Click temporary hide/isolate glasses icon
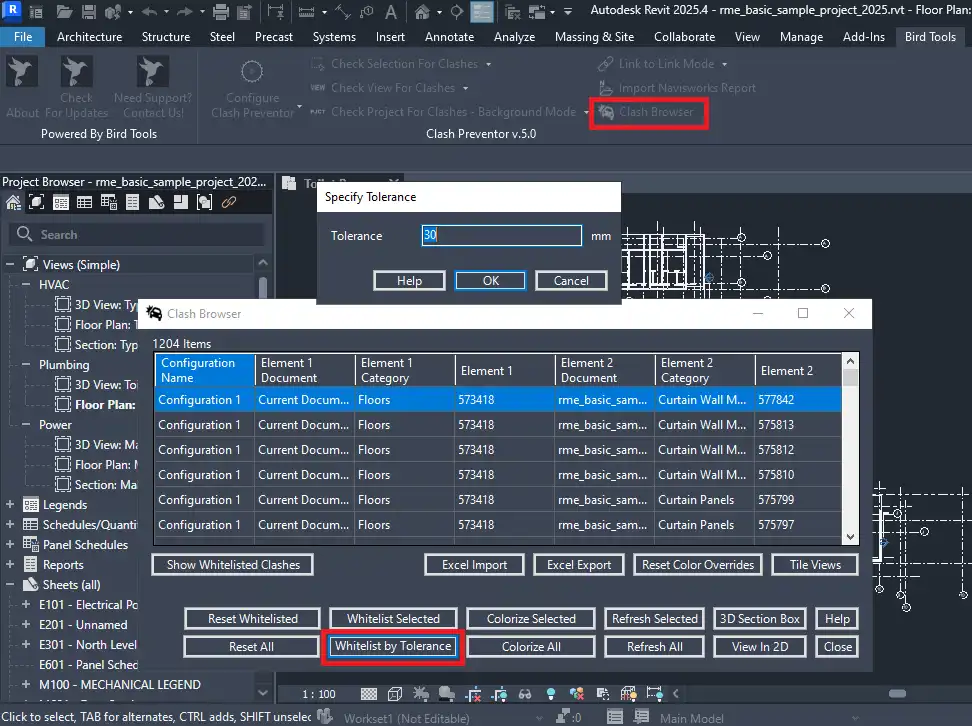 (x=524, y=693)
